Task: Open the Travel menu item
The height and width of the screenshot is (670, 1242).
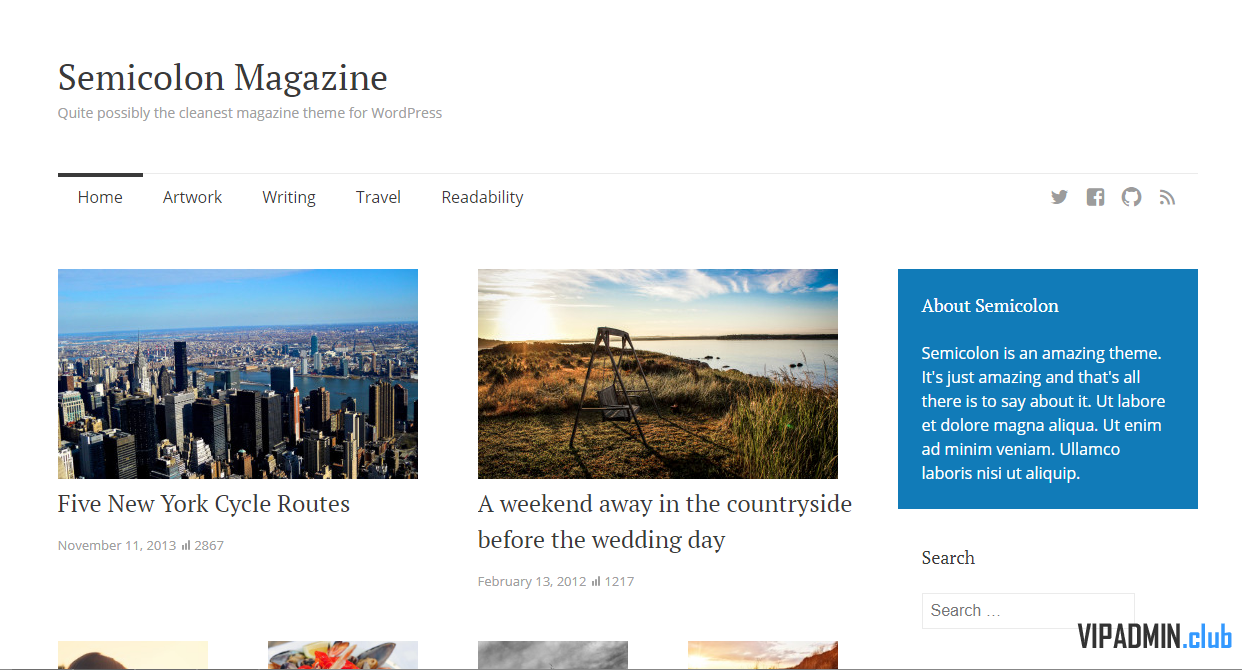Action: coord(378,197)
